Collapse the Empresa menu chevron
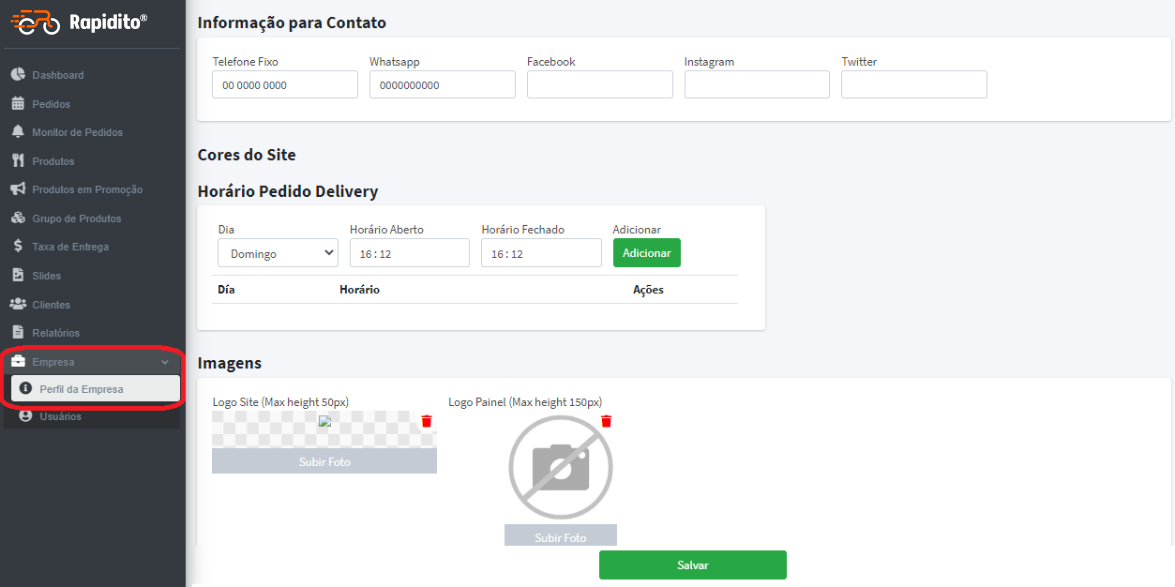The image size is (1175, 587). pos(165,362)
